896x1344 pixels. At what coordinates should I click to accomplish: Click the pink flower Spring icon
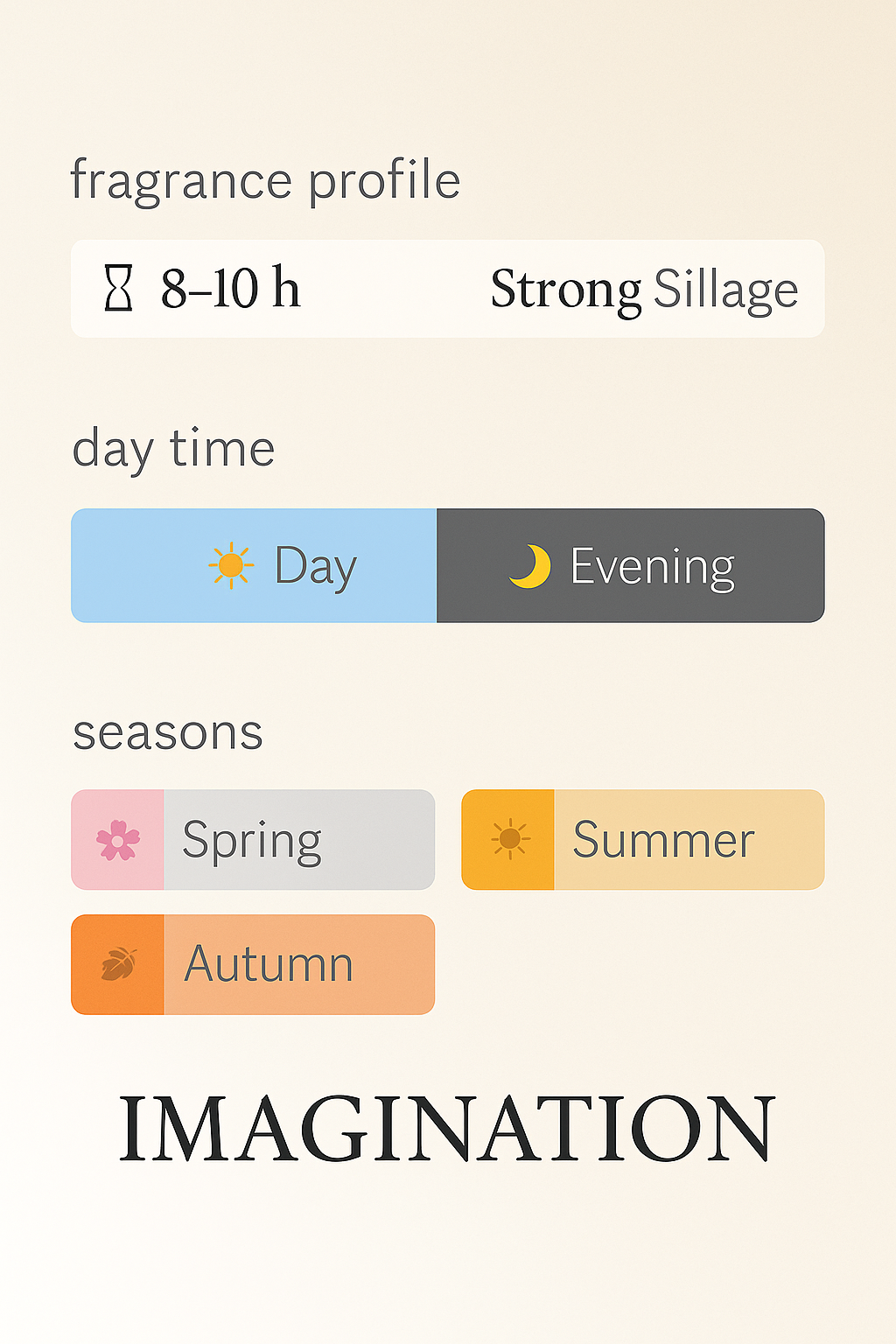118,840
